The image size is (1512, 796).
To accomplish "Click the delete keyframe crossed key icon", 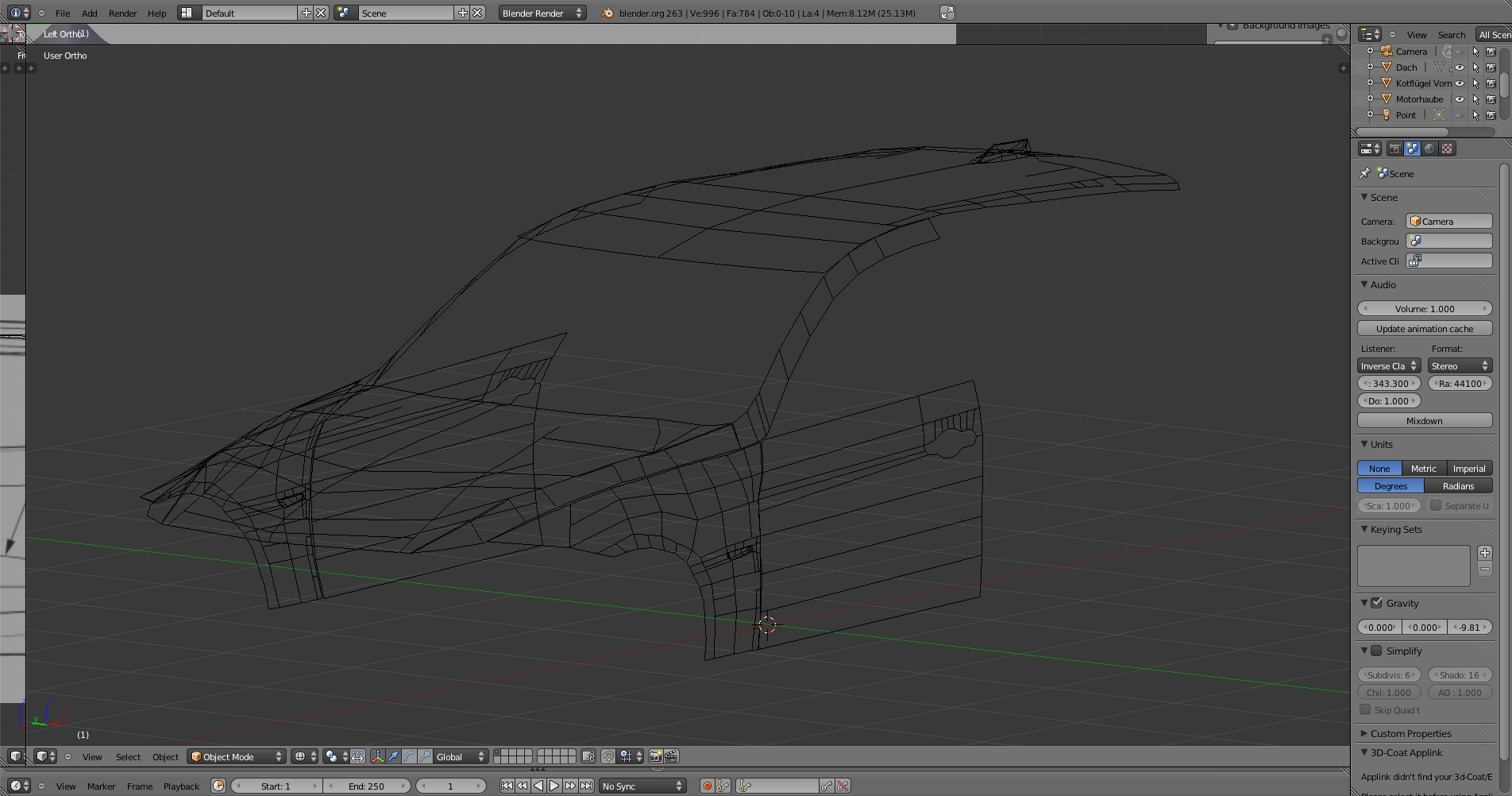I will tap(843, 786).
